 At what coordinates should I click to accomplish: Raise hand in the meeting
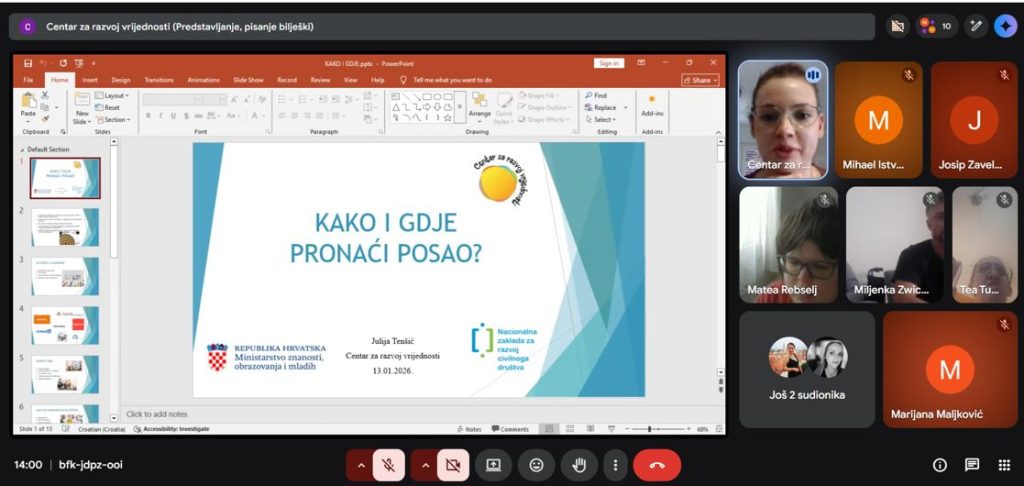[579, 465]
